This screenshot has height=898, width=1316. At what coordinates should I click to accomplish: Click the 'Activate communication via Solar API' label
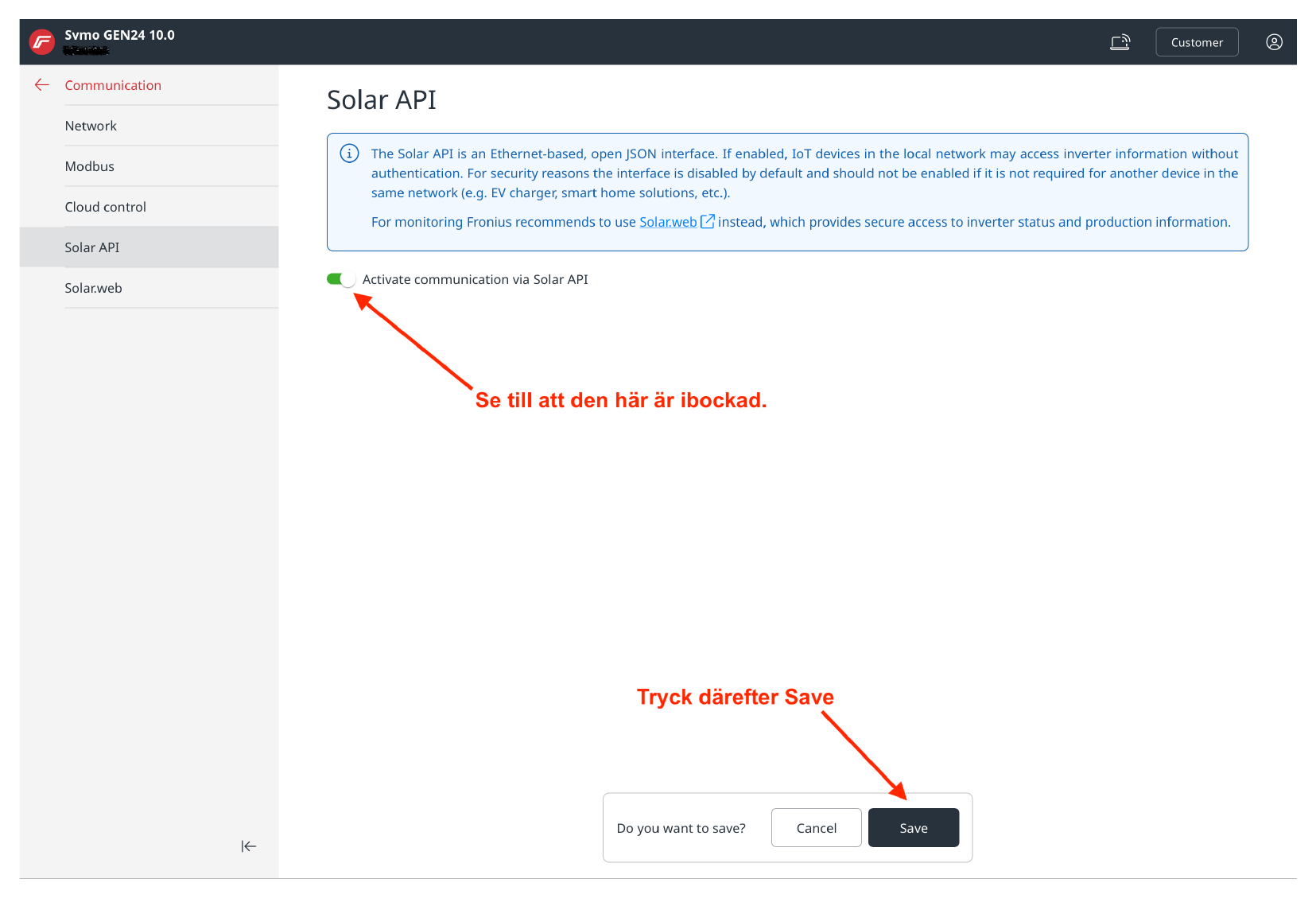click(476, 279)
